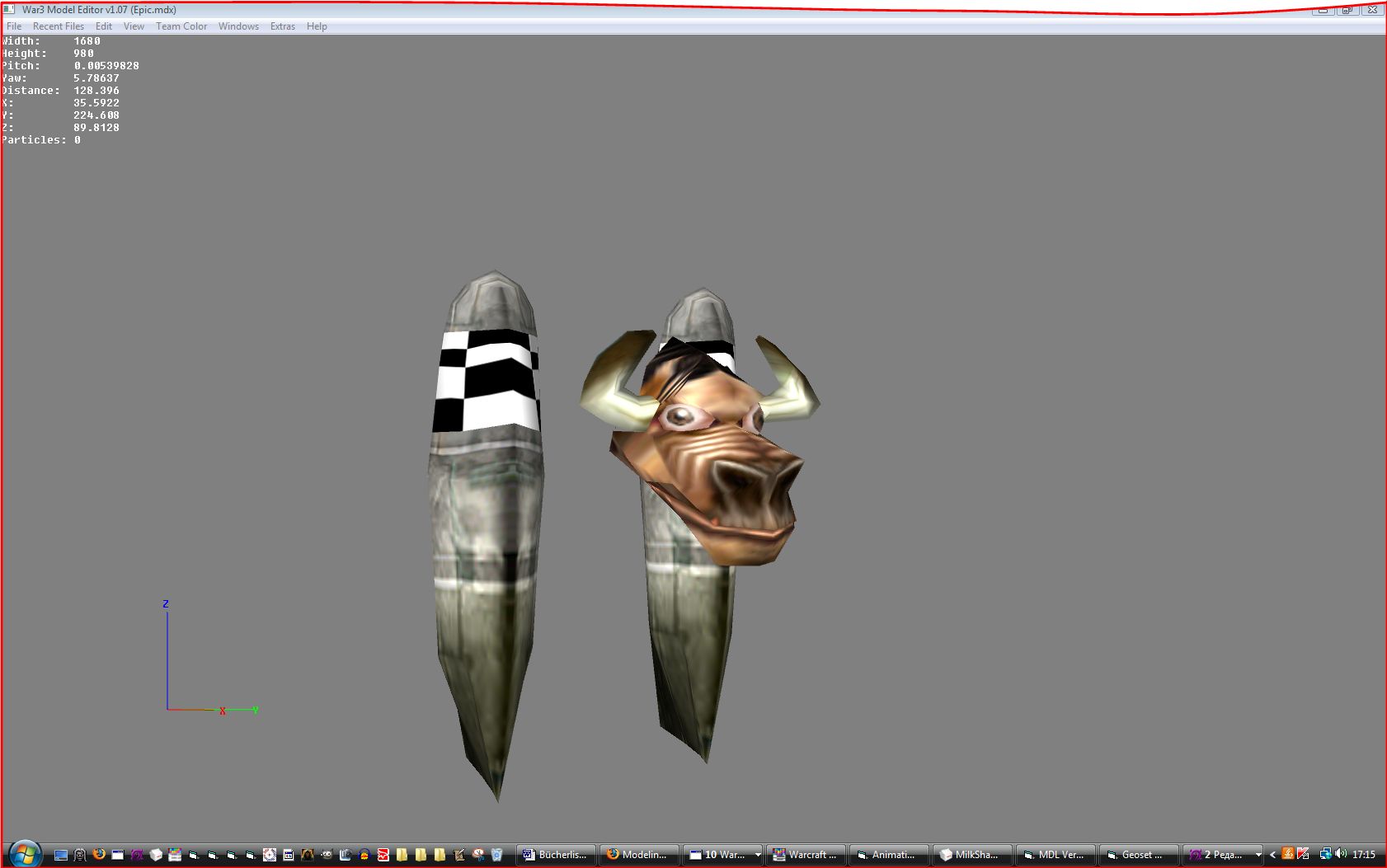Open the Windows menu

pyautogui.click(x=238, y=26)
